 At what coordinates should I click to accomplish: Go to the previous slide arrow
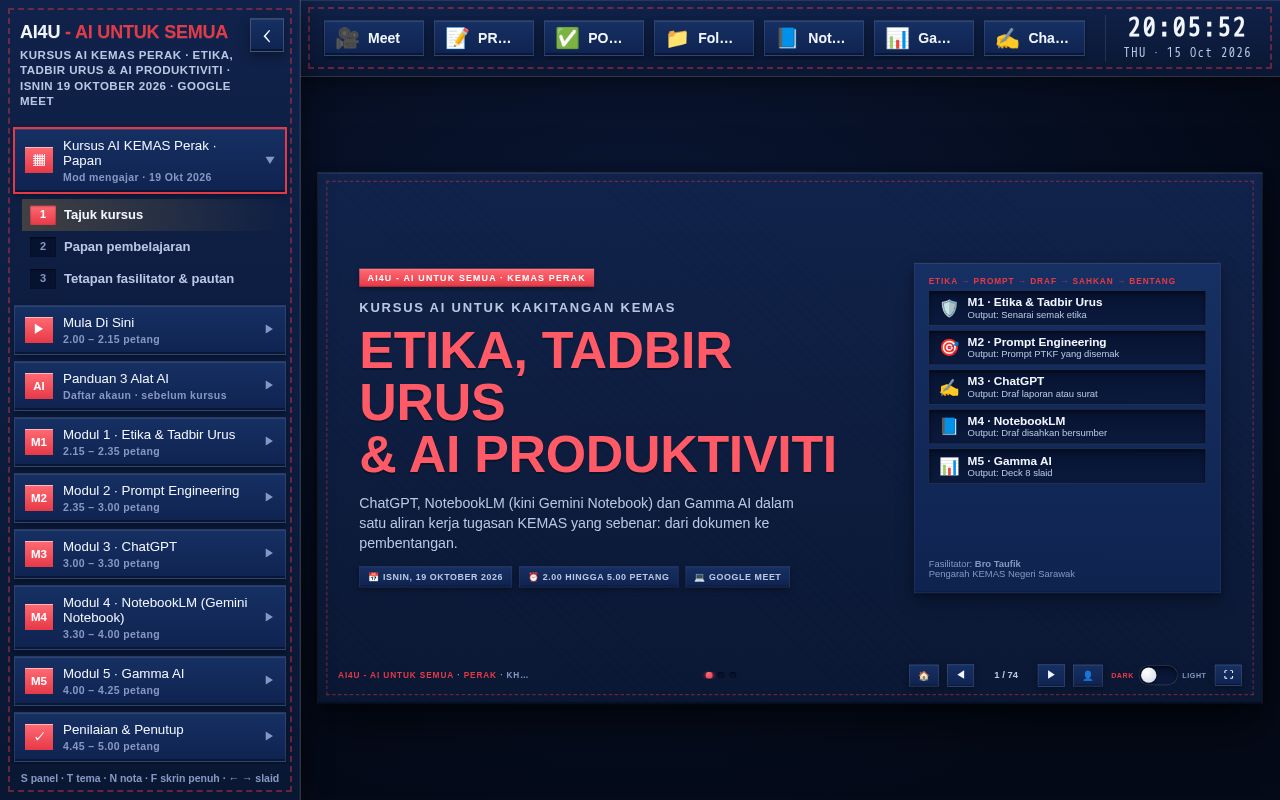961,675
